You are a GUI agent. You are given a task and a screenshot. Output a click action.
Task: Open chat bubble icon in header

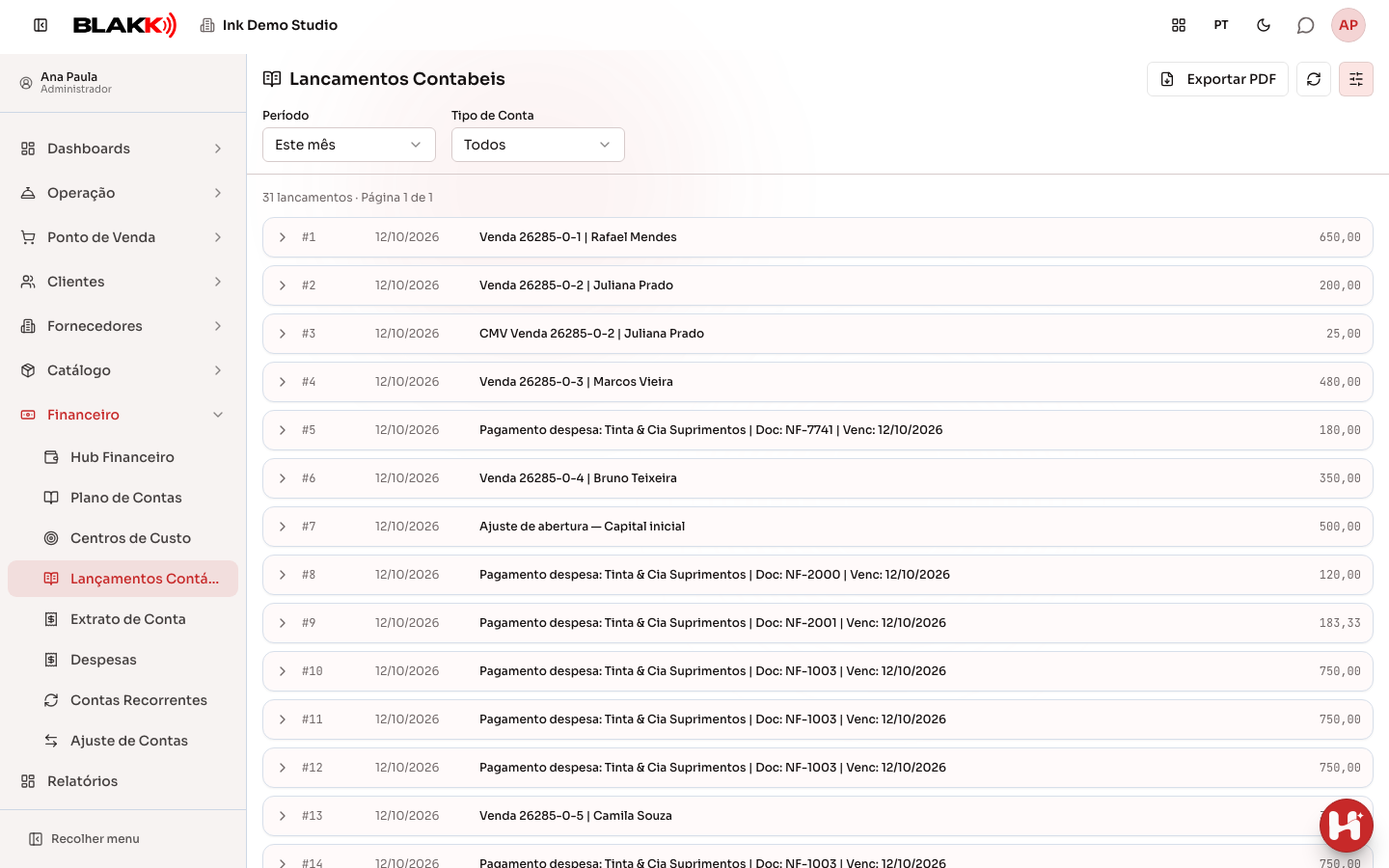1306,25
